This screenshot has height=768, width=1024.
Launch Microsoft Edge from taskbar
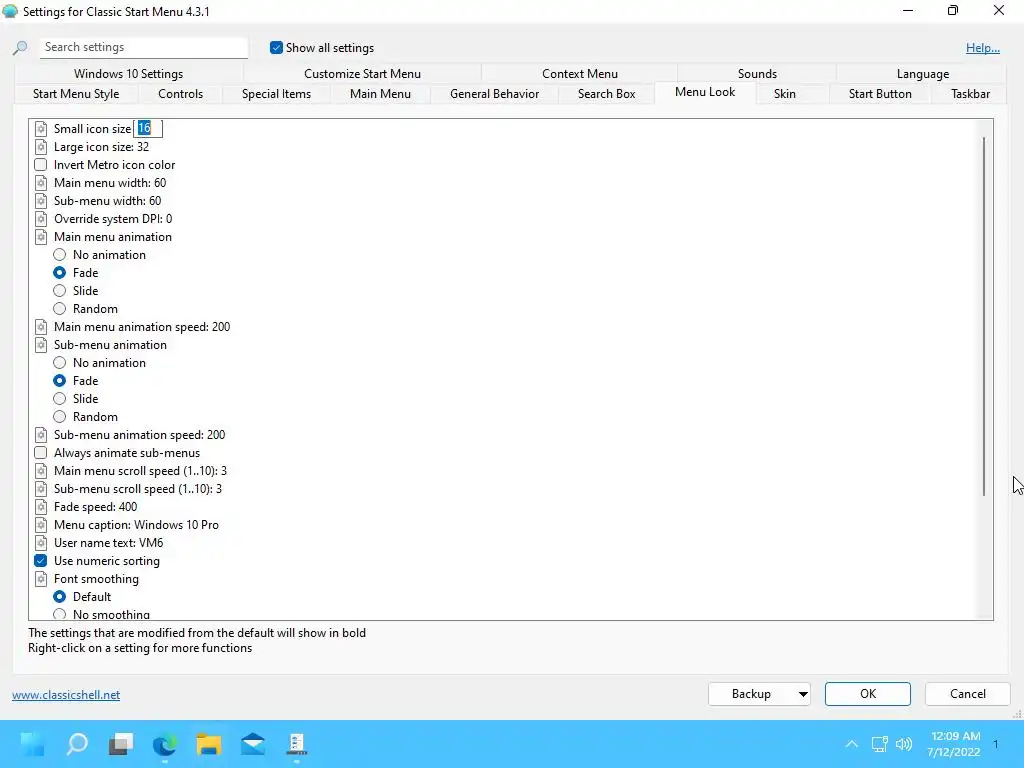coord(165,744)
